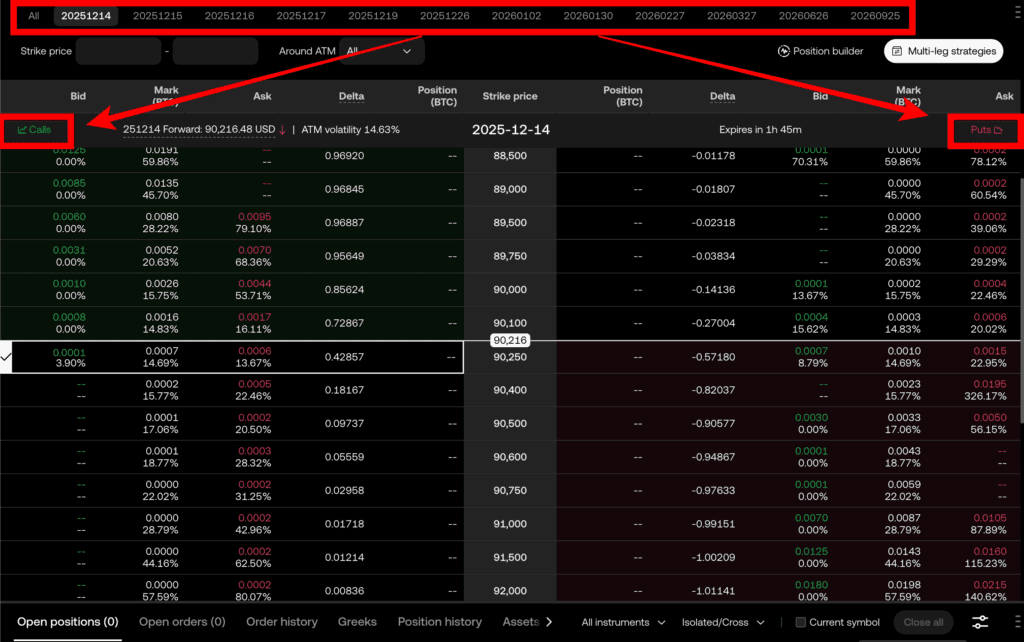The width and height of the screenshot is (1024, 642).
Task: Click the minimum Strike price input field
Action: coord(118,51)
